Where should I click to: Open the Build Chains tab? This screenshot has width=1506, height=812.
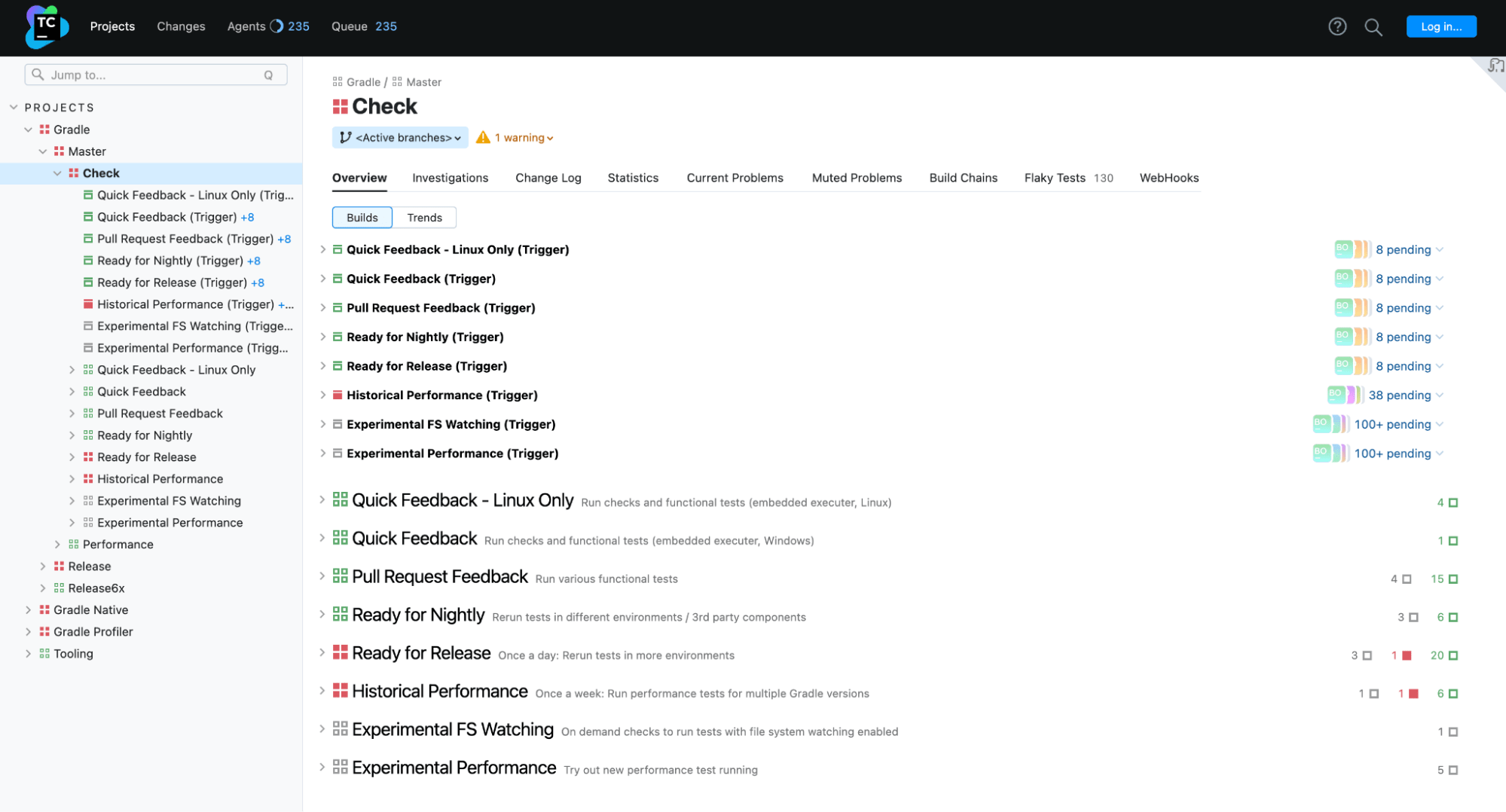click(x=963, y=178)
